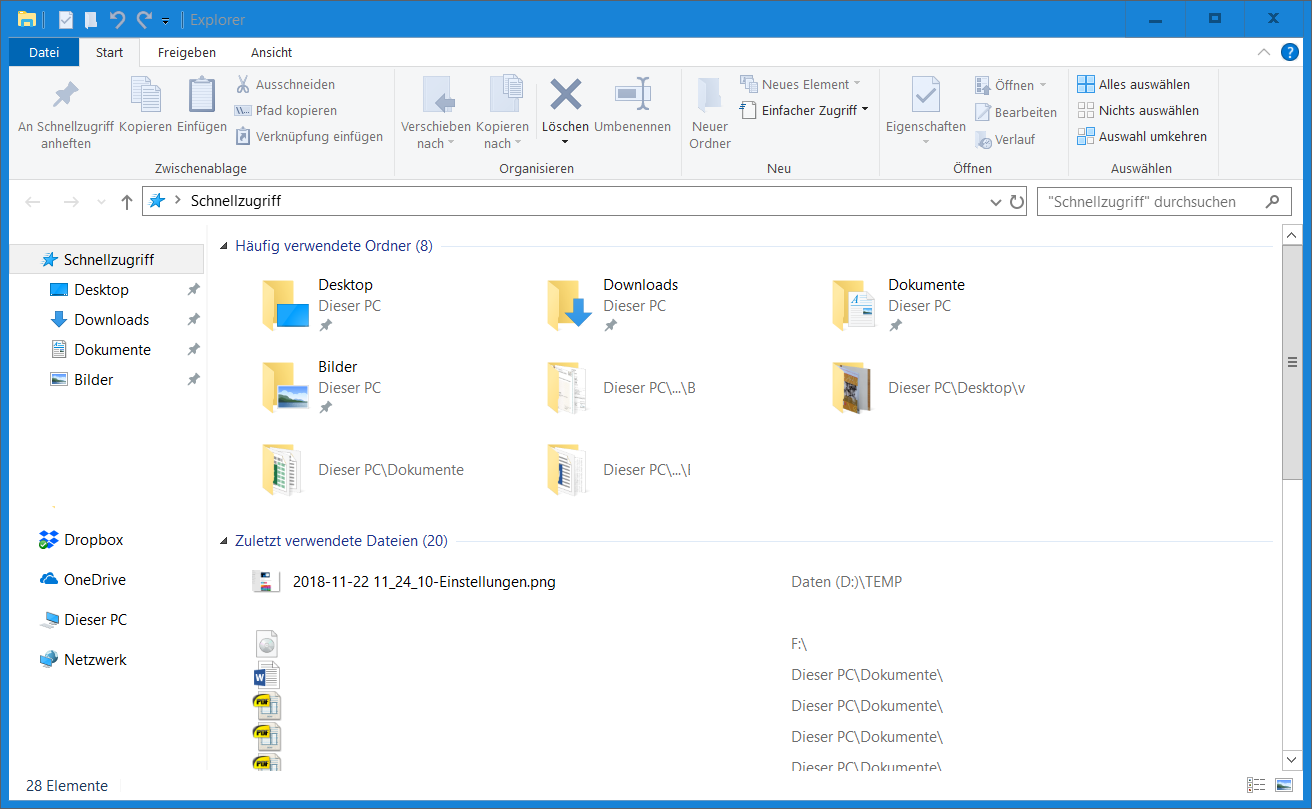Viewport: 1312px width, 809px height.
Task: Click the undo icon in the title bar
Action: click(x=118, y=19)
